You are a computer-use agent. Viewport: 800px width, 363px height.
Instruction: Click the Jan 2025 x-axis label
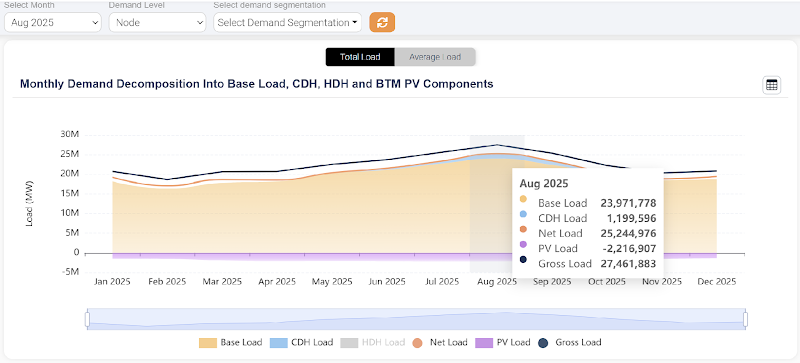[x=113, y=282]
